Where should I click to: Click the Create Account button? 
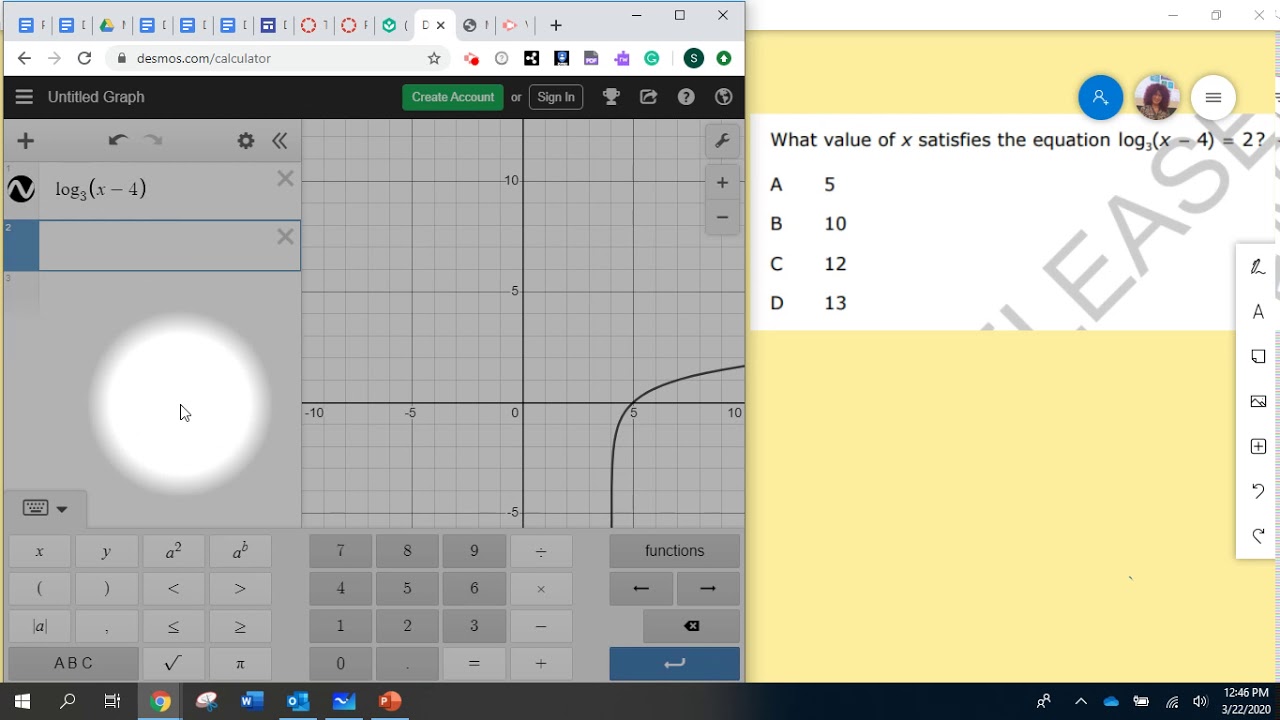click(453, 97)
